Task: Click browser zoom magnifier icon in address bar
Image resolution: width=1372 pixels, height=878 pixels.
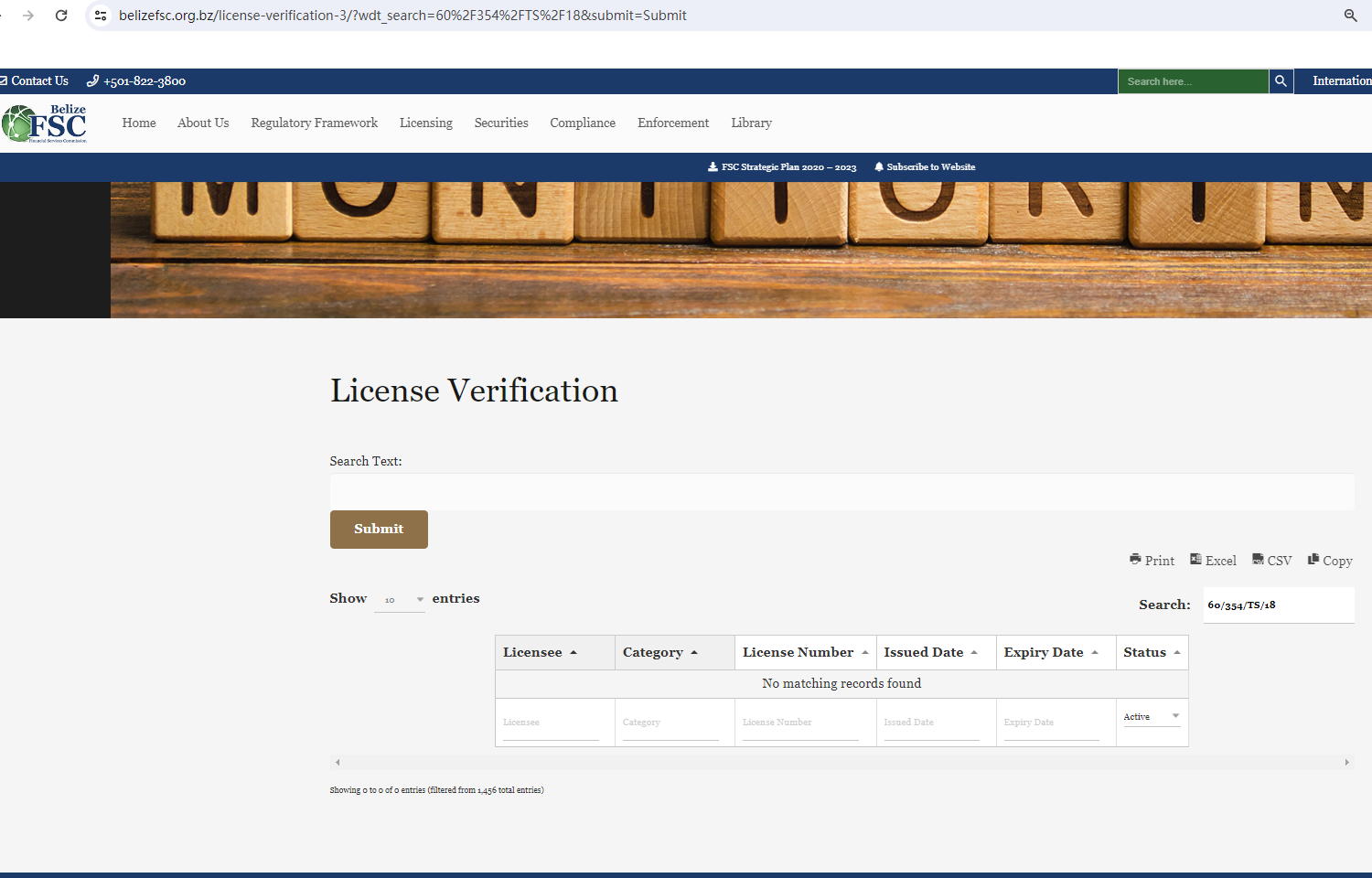Action: [1350, 16]
